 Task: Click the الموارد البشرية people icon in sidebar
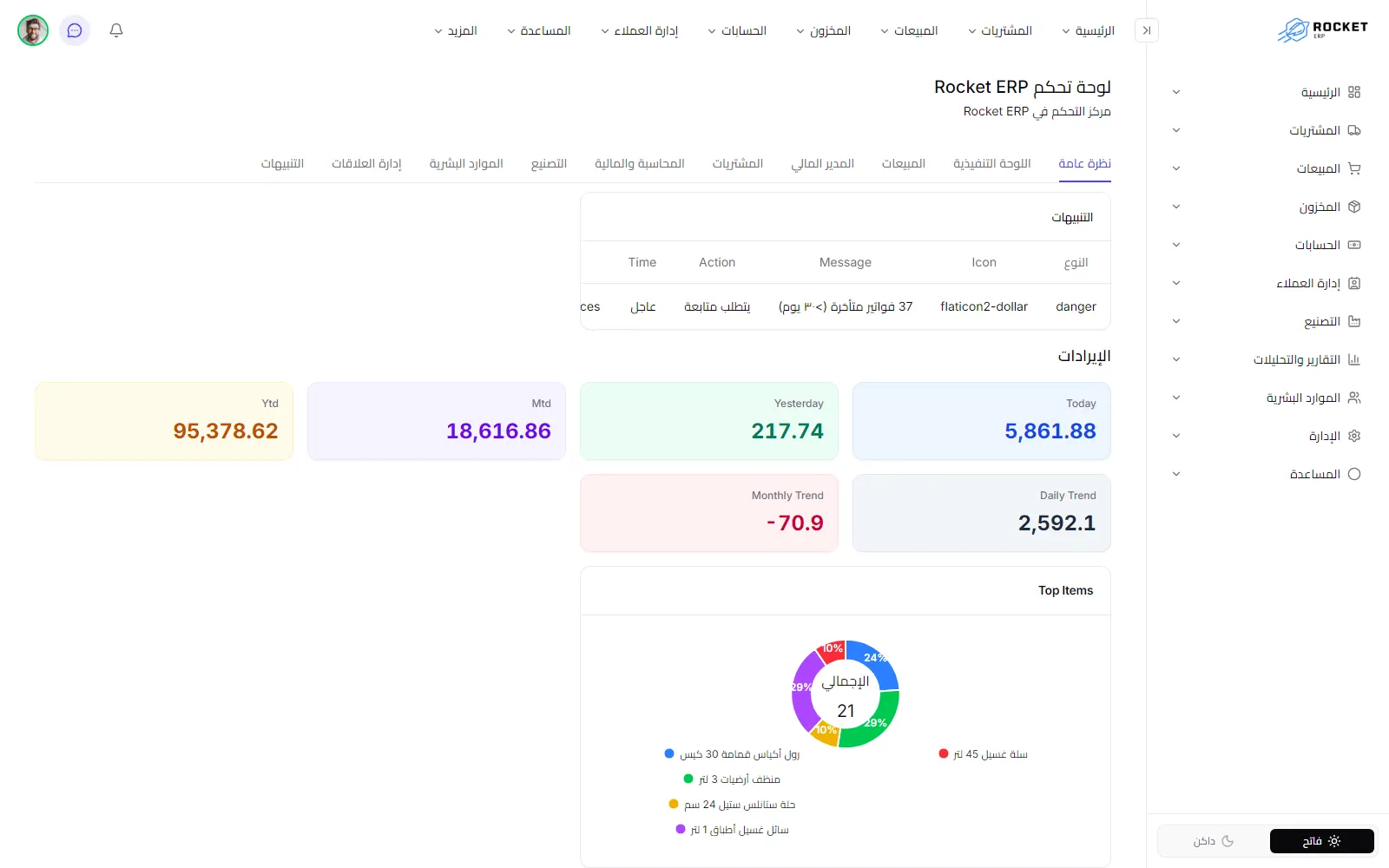coord(1354,398)
